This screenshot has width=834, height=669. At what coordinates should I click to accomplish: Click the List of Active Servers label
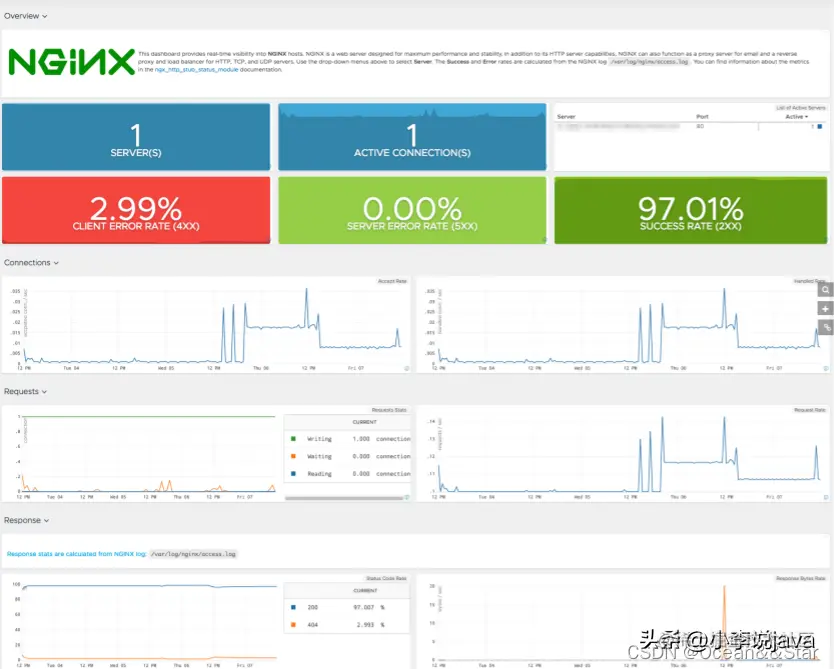point(800,108)
